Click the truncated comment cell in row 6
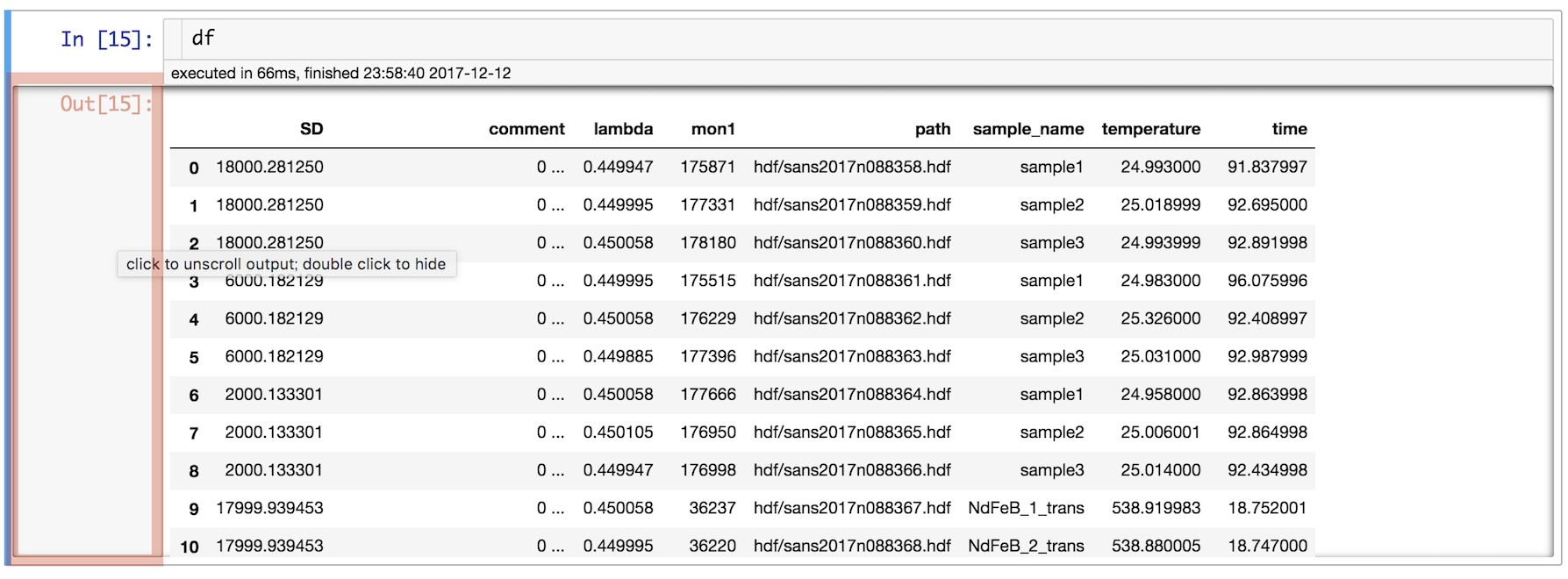The image size is (1568, 579). (550, 395)
